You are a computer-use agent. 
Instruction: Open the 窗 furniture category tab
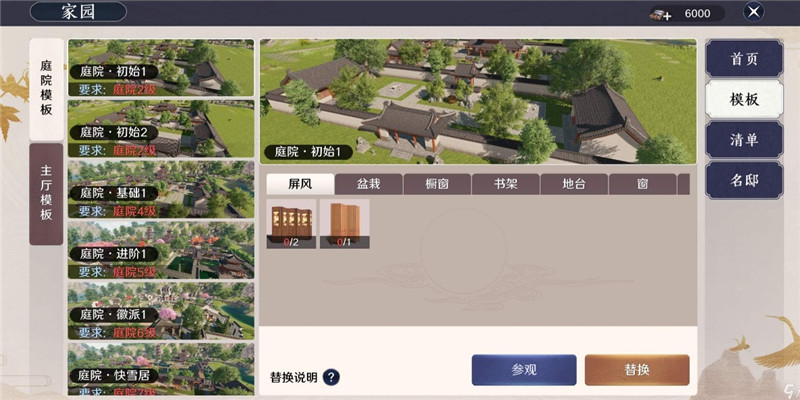[642, 184]
